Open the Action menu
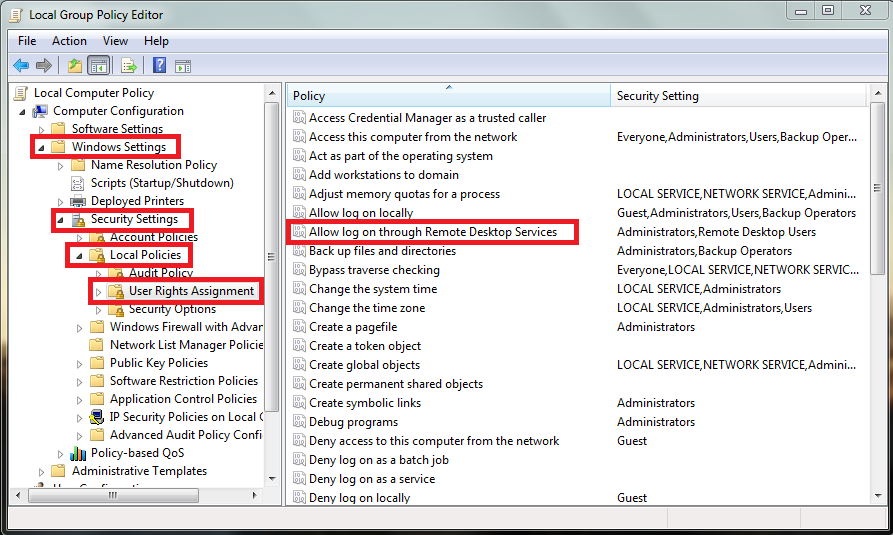893x535 pixels. (x=69, y=41)
